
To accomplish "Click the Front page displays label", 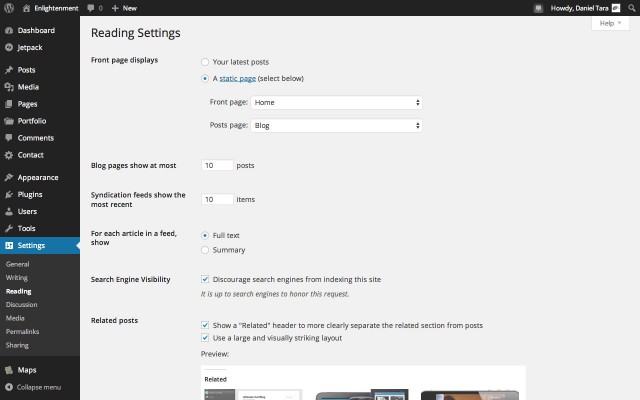I will point(124,60).
